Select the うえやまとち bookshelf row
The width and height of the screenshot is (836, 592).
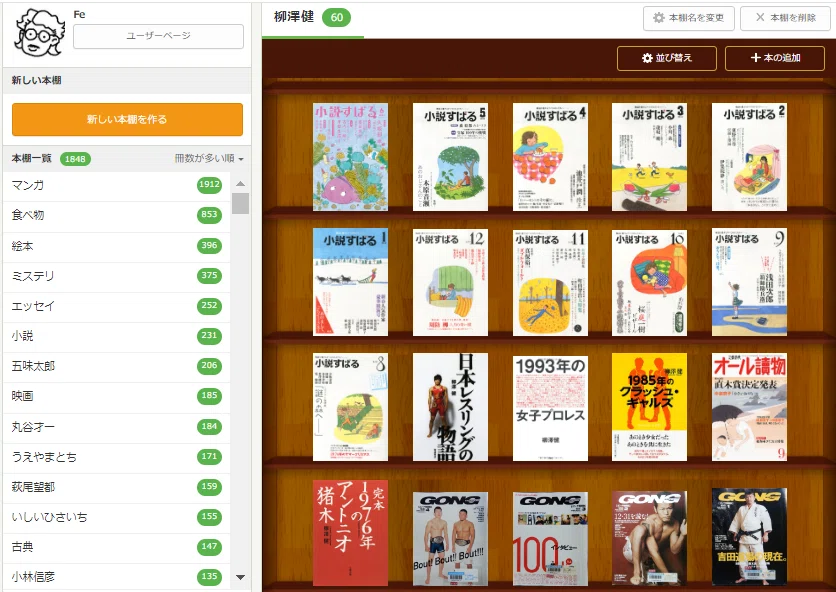[117, 457]
